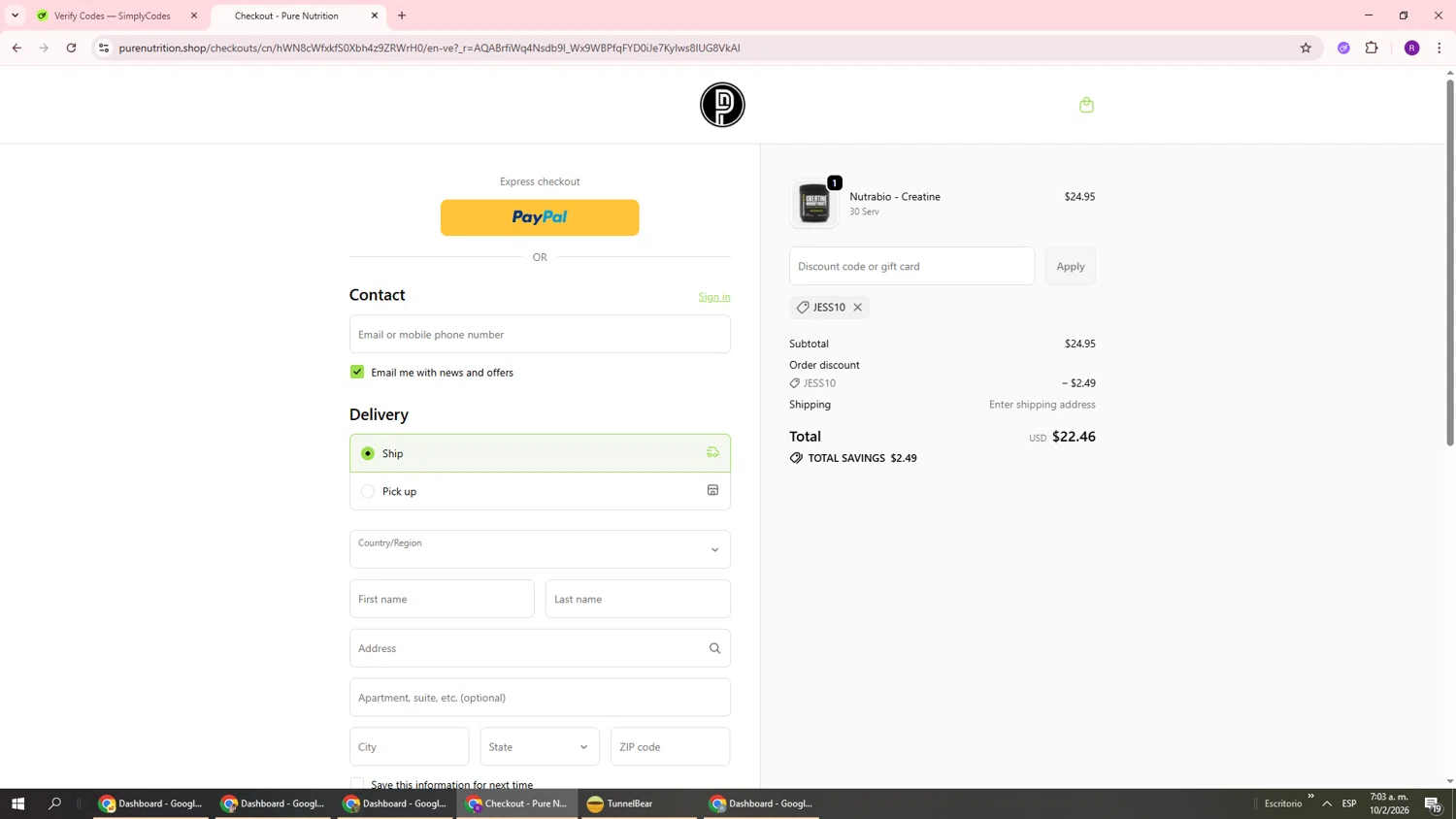1456x819 pixels.
Task: Switch to Verify Codes SimplyCodes tab
Action: 114,16
